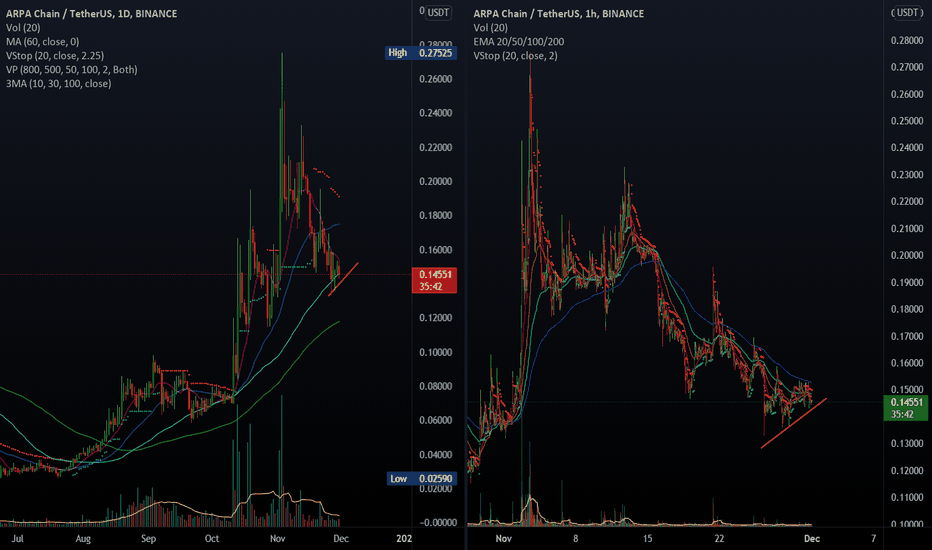Viewport: 932px width, 550px height.
Task: Click 0.24000 on the left price scale
Action: tap(436, 113)
